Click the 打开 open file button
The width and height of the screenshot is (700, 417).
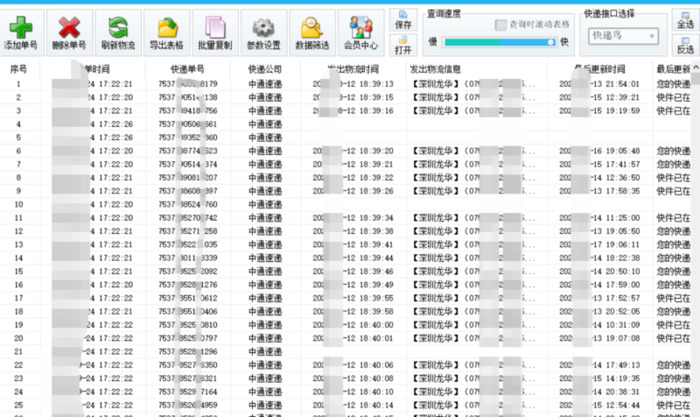(x=403, y=45)
